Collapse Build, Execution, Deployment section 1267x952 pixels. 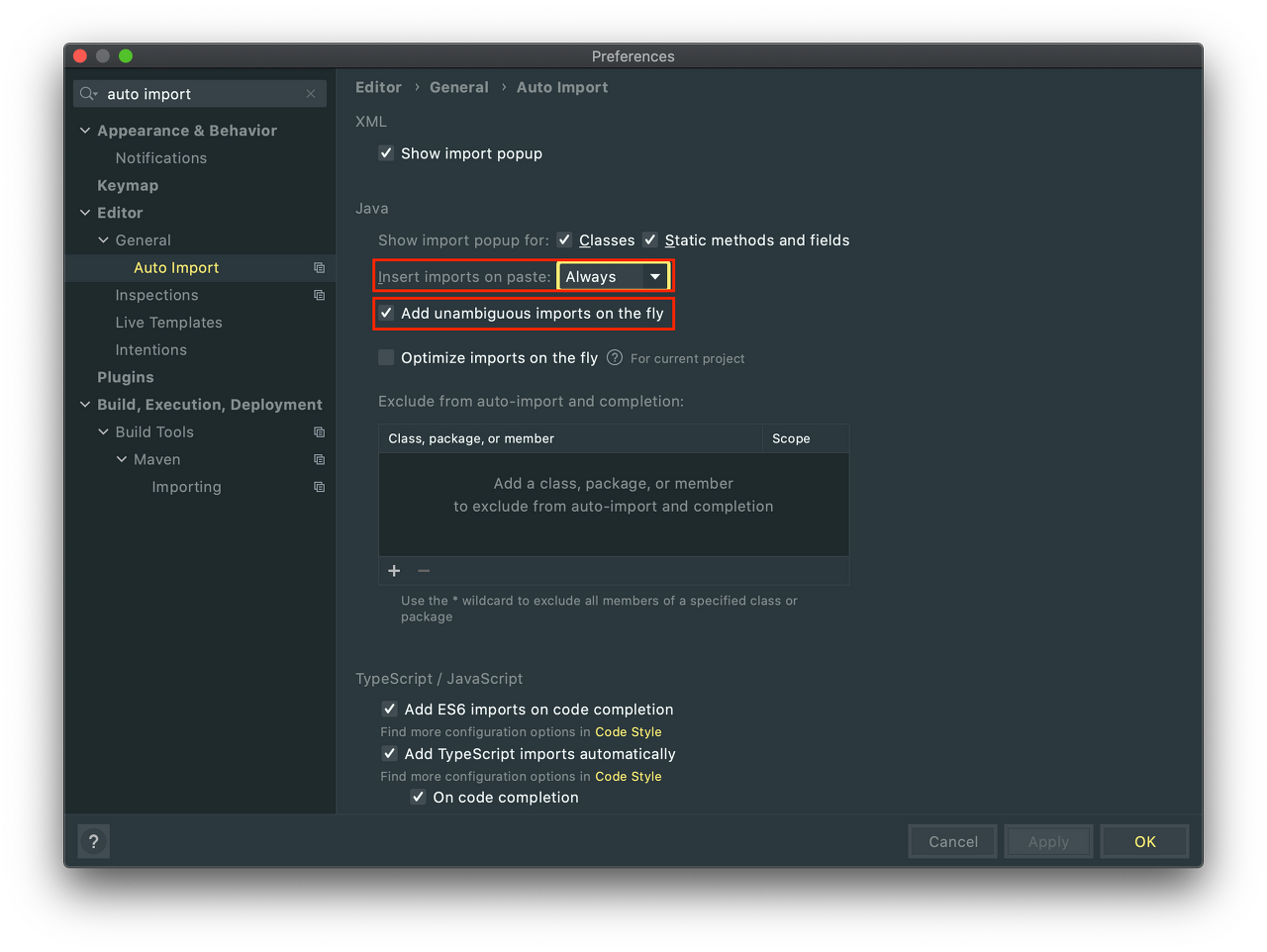85,405
